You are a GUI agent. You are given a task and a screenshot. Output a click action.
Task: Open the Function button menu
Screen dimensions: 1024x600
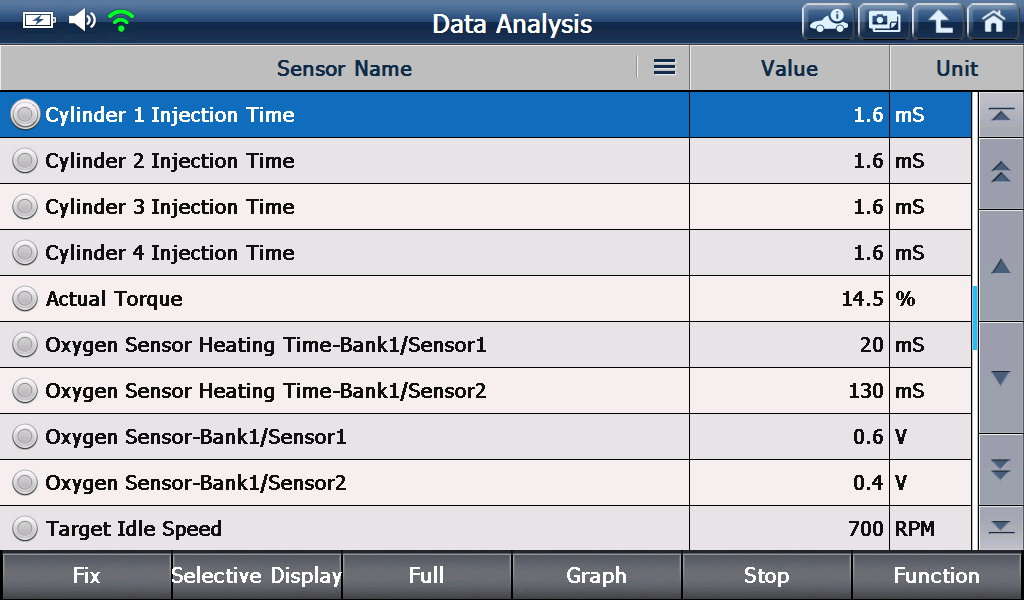tap(936, 575)
